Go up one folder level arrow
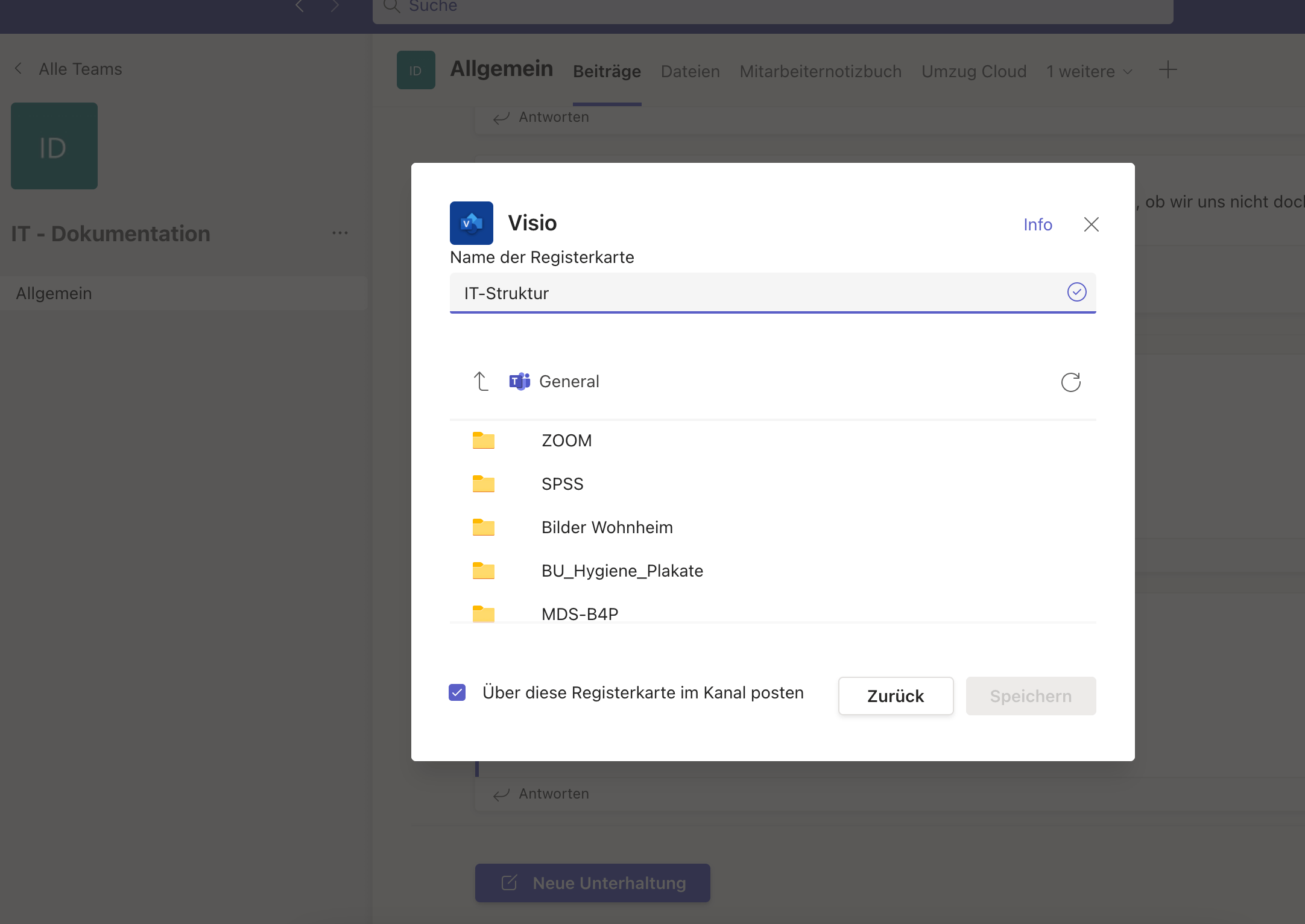Viewport: 1305px width, 924px height. [x=481, y=381]
